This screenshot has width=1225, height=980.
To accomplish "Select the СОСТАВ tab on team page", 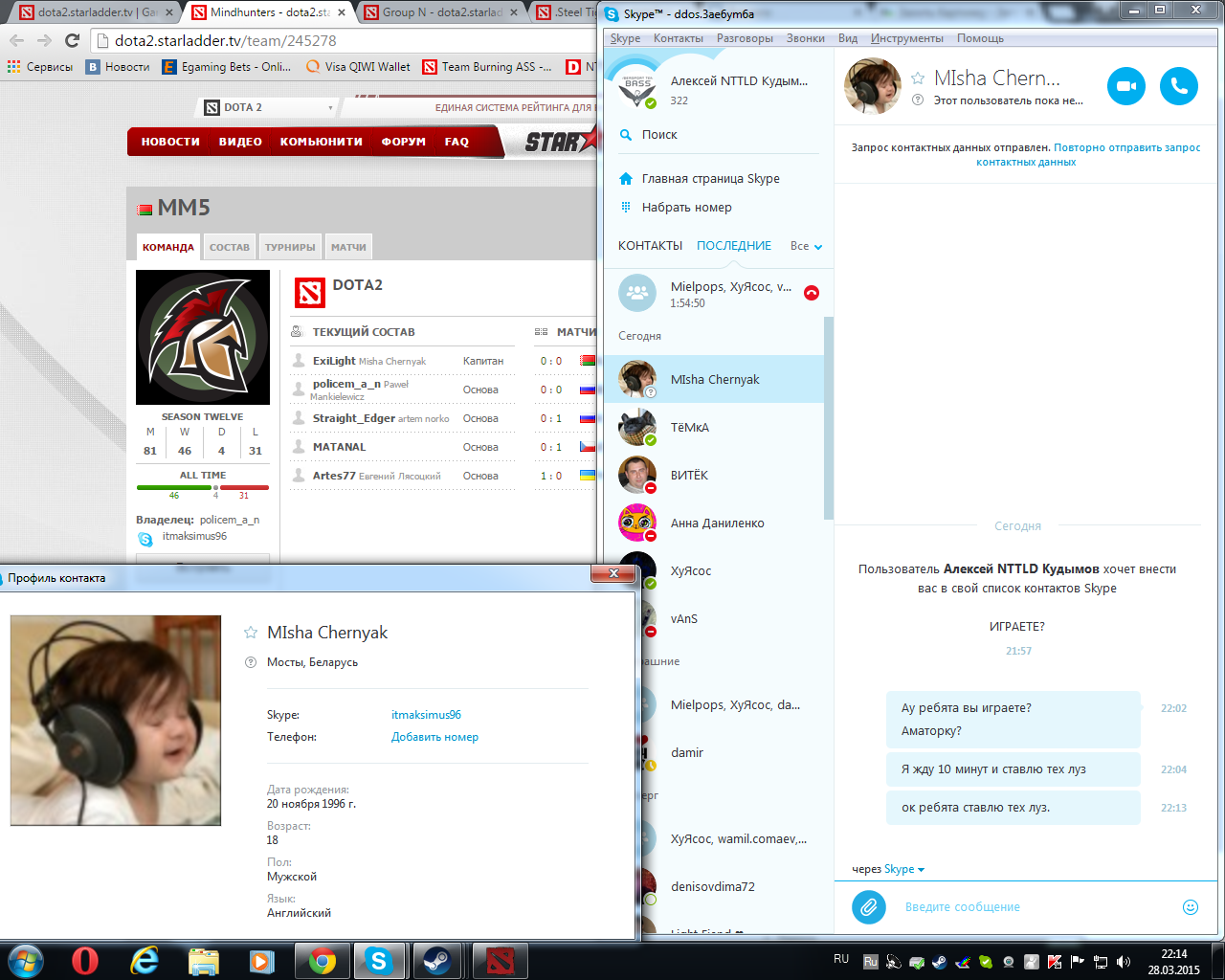I will 230,247.
